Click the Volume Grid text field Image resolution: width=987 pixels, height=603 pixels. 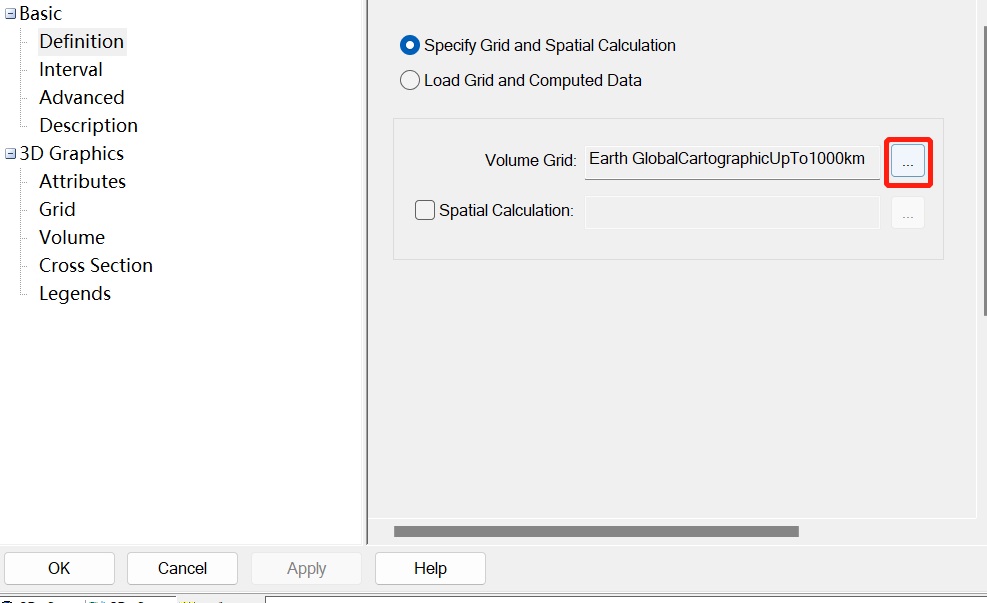point(731,160)
